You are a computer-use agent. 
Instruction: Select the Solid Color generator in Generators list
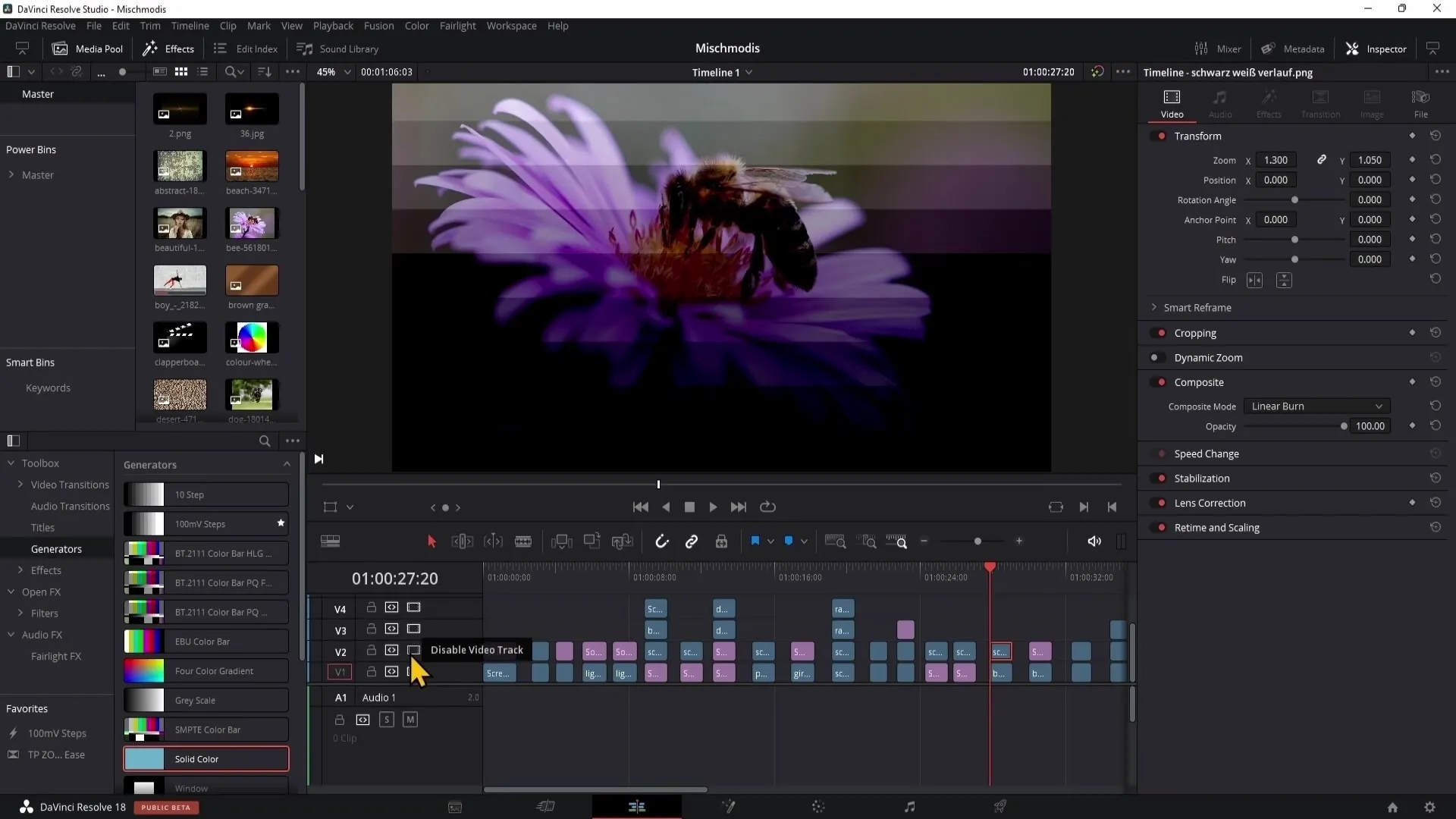(x=206, y=758)
